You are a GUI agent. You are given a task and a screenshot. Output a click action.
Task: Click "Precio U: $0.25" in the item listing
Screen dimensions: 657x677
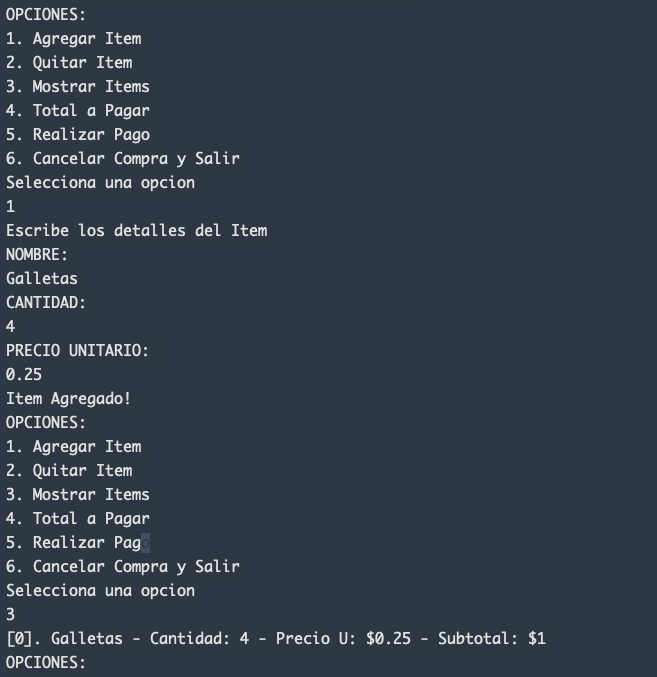tap(343, 638)
